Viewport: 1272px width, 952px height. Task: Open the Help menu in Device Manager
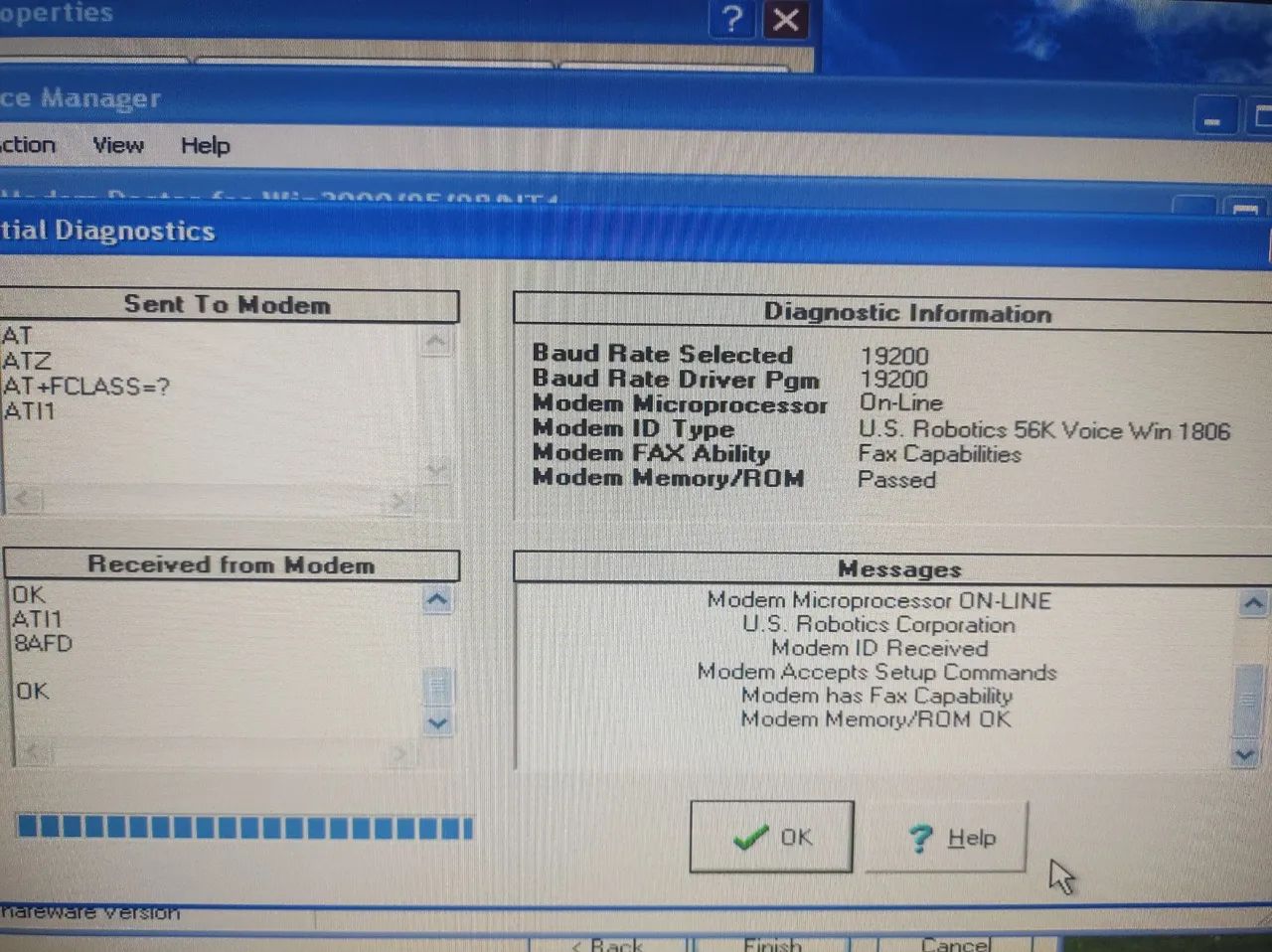point(205,145)
